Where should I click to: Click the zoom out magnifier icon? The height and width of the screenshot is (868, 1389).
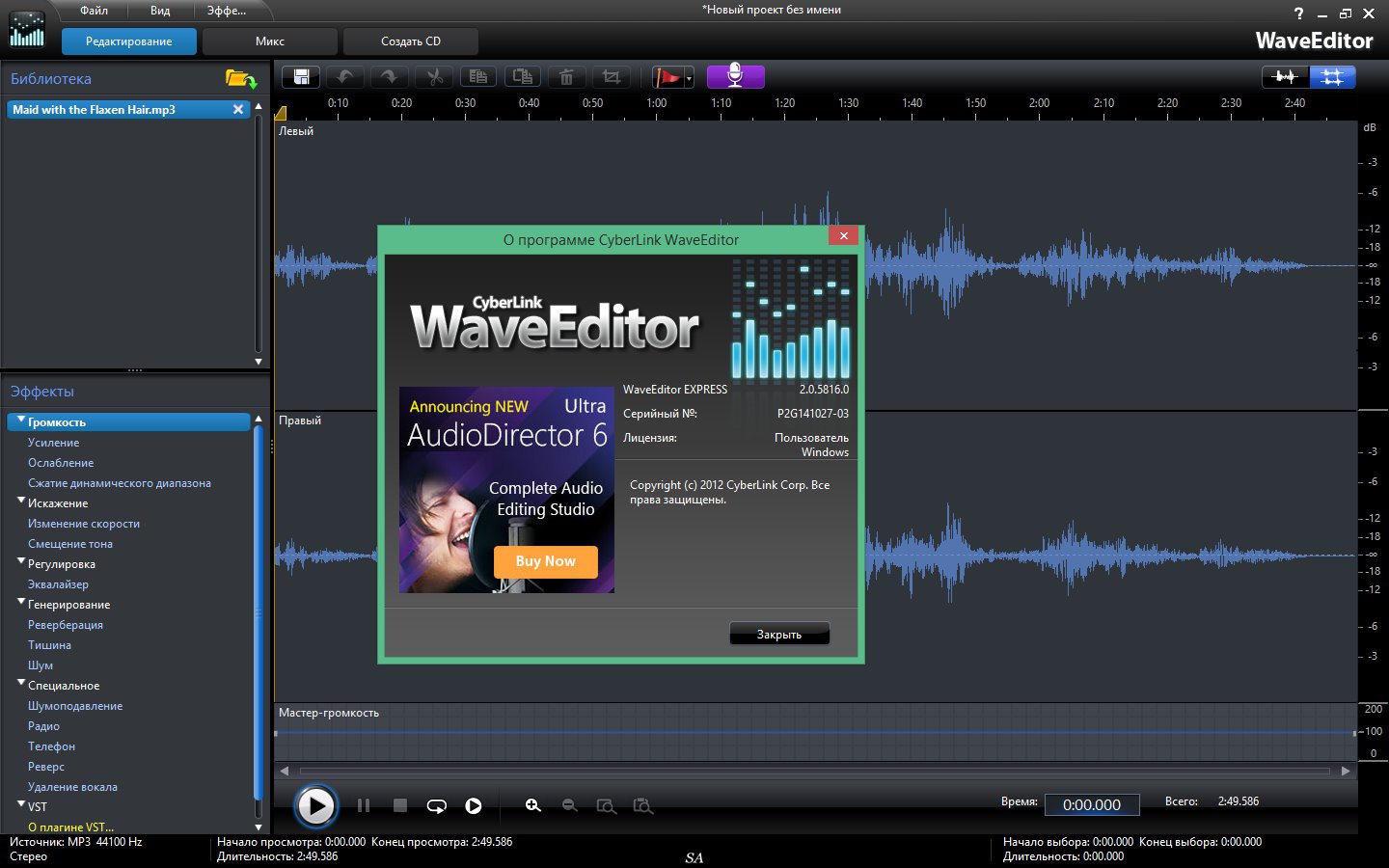pos(569,805)
